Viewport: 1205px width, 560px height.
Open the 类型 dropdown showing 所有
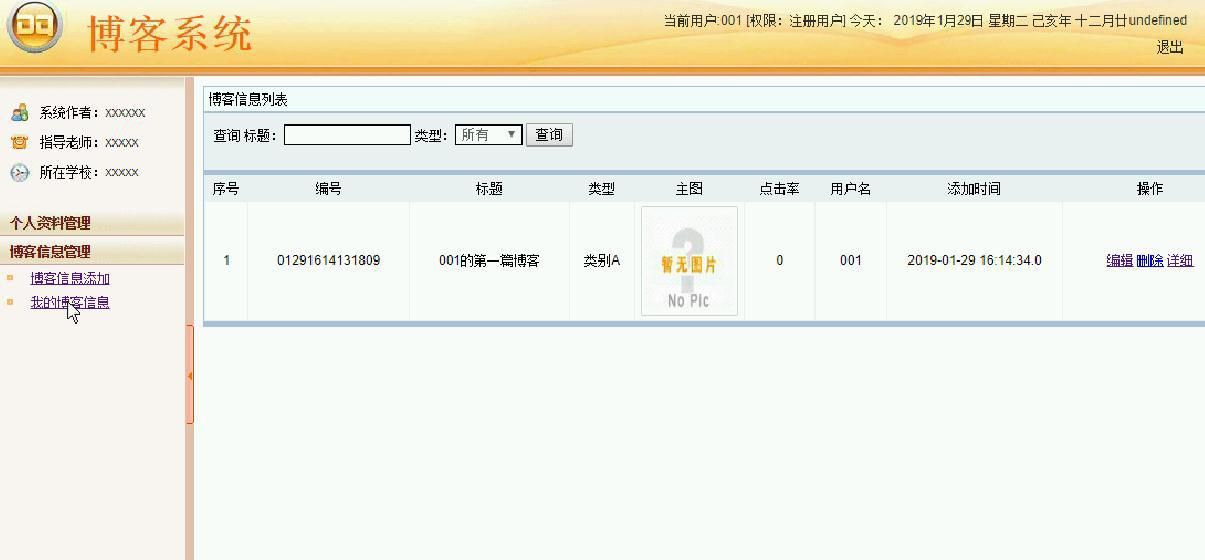tap(488, 134)
